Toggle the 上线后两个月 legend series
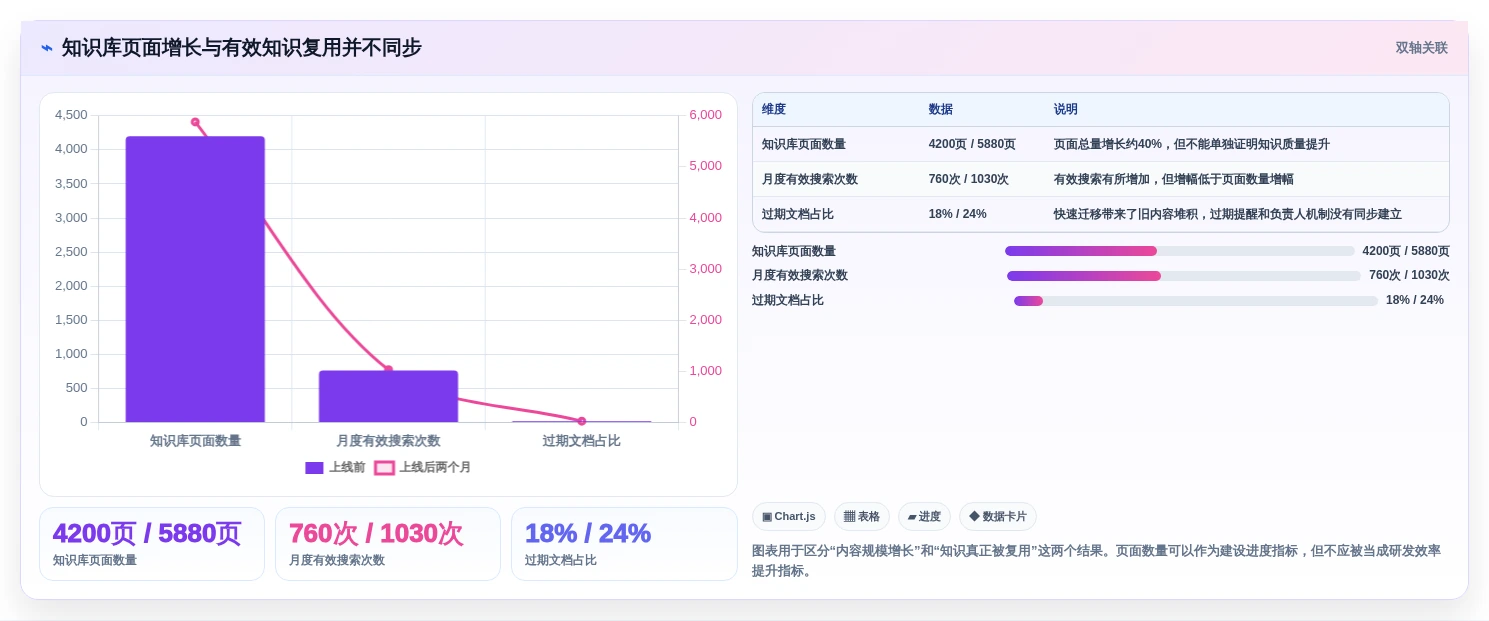 pyautogui.click(x=422, y=467)
